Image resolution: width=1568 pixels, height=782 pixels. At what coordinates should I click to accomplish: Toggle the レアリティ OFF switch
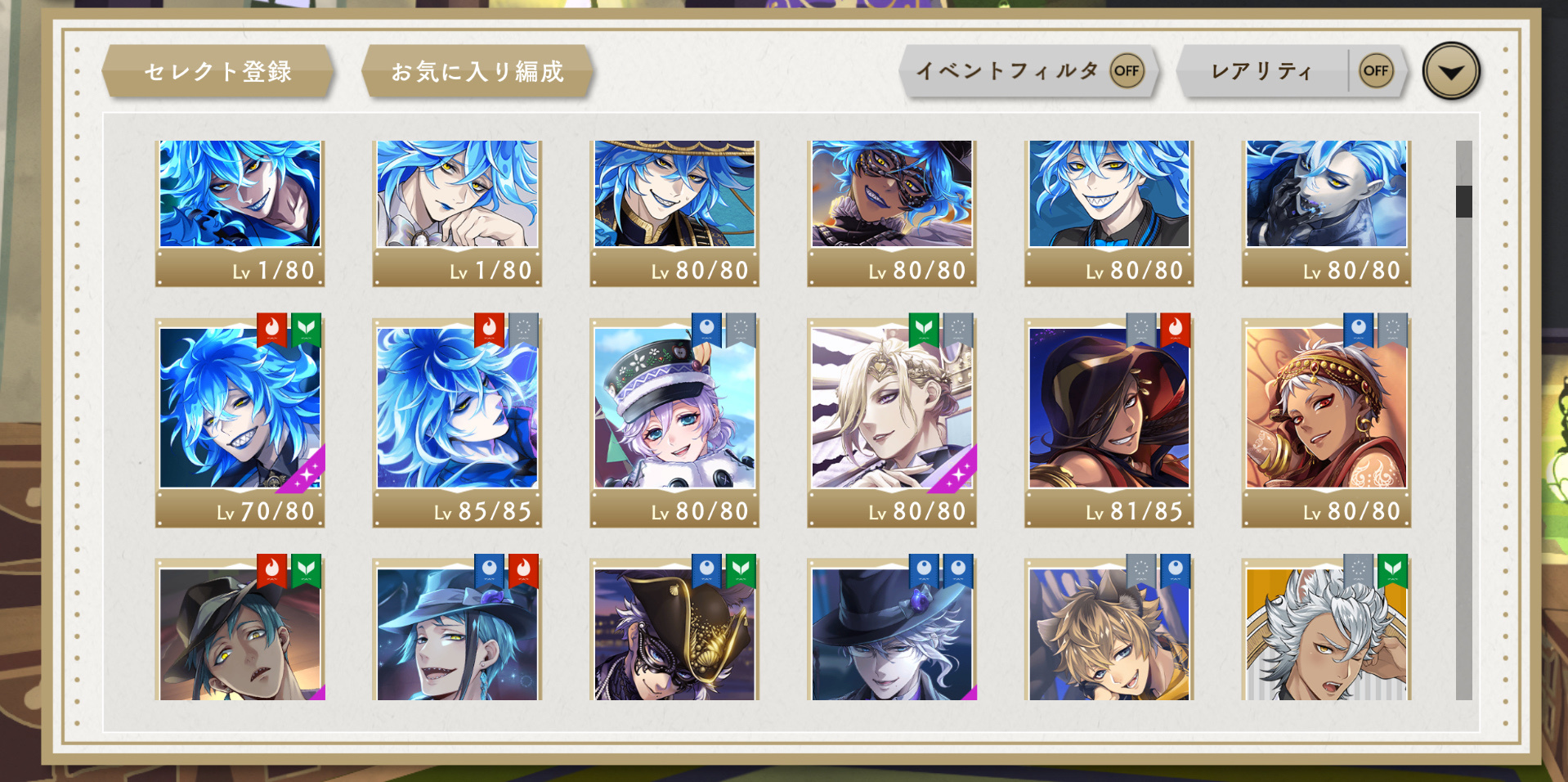(x=1376, y=71)
